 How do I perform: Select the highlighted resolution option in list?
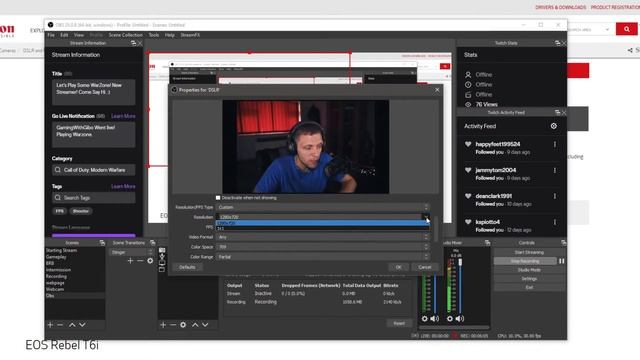(x=322, y=223)
